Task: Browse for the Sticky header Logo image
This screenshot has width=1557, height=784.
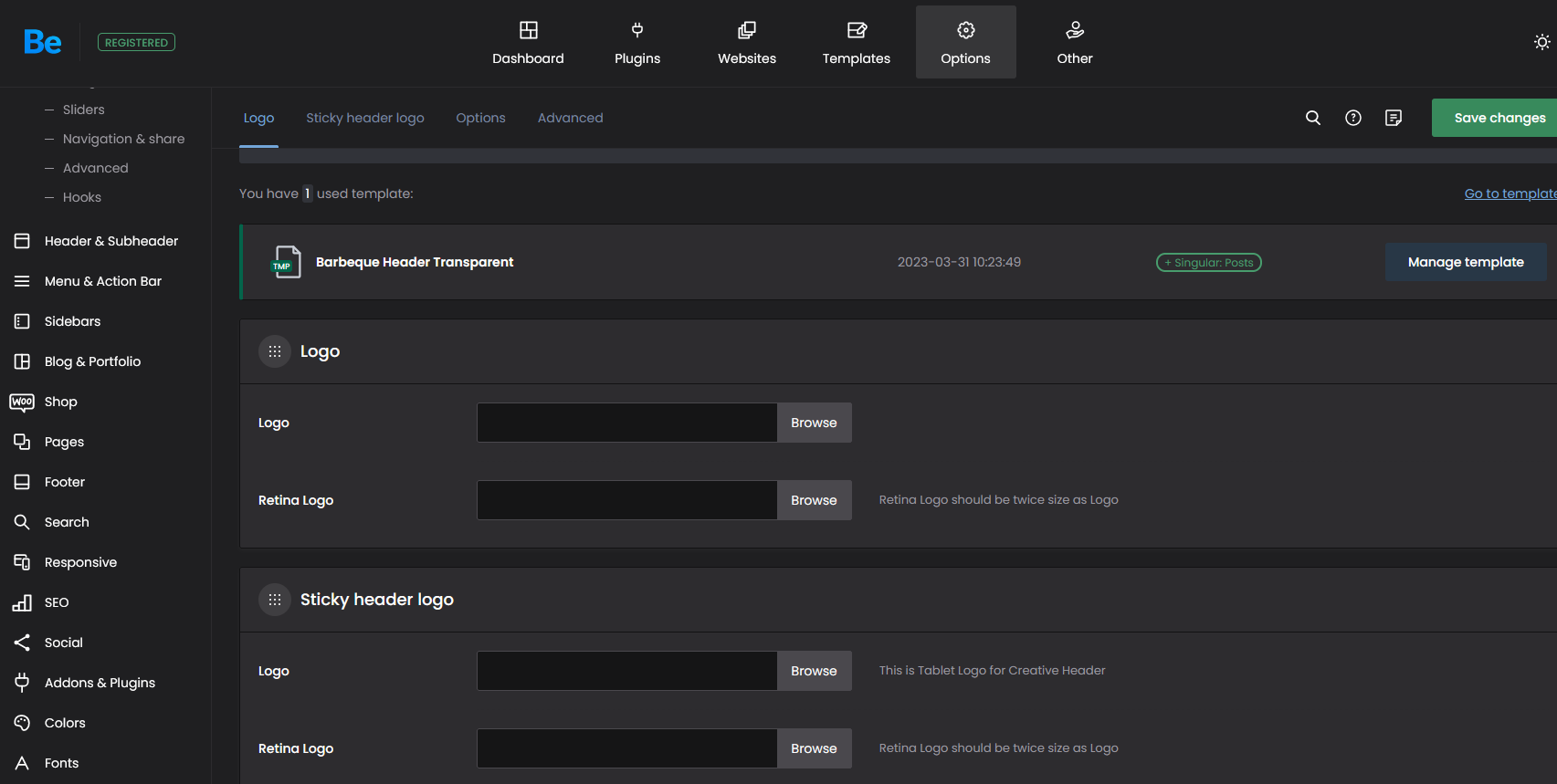Action: 814,671
